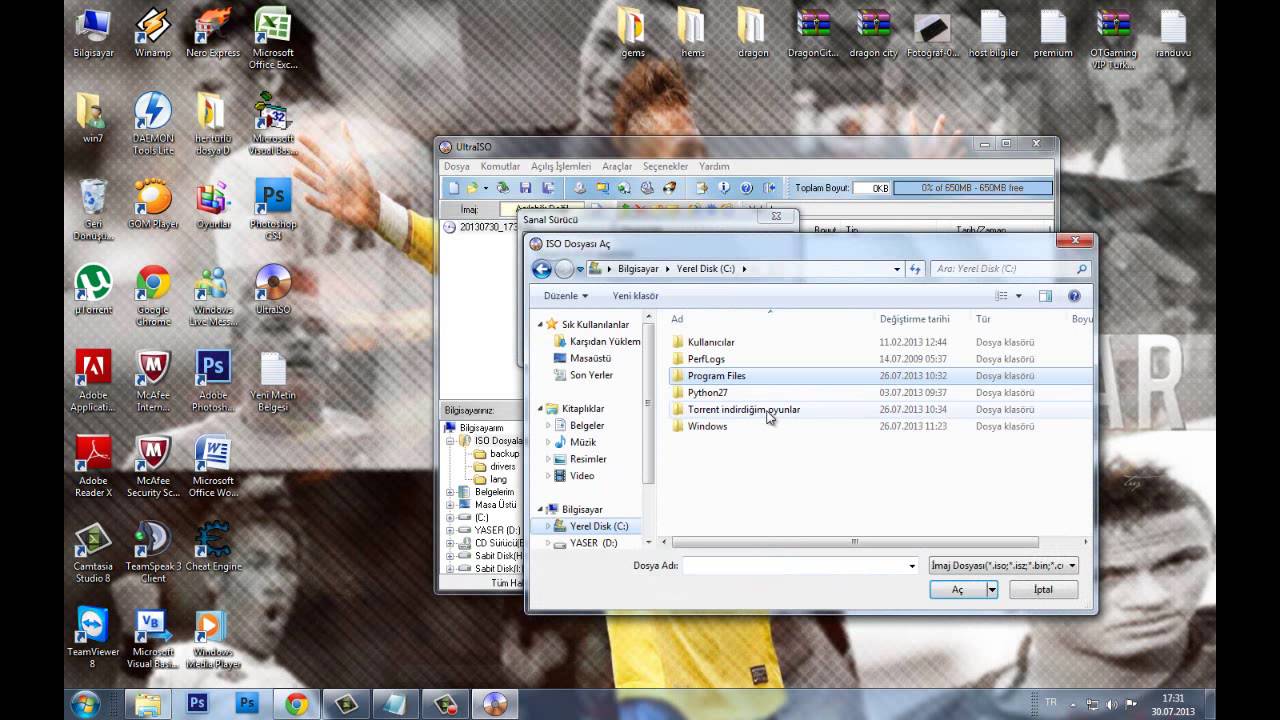Select the Kullanıcılar folder
This screenshot has width=1280, height=720.
click(711, 342)
